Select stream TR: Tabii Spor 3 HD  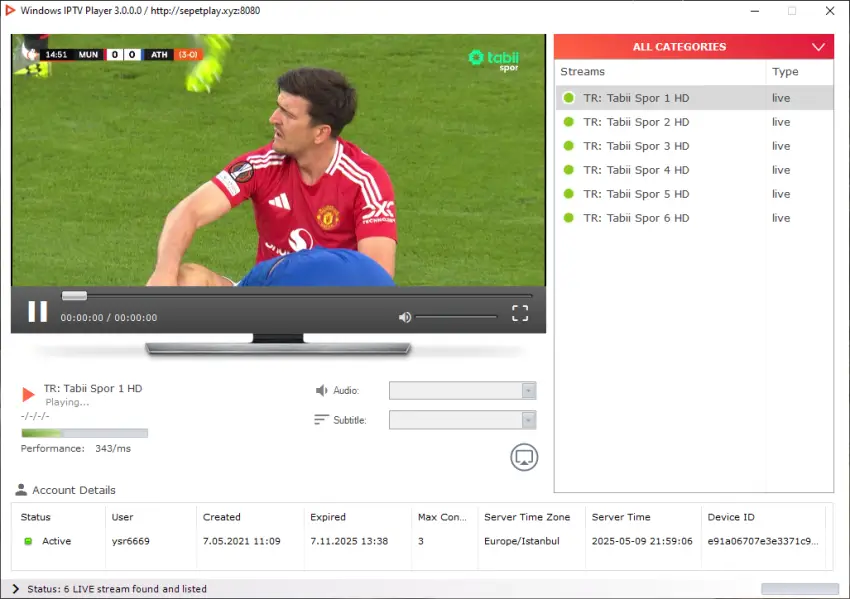click(x=694, y=146)
